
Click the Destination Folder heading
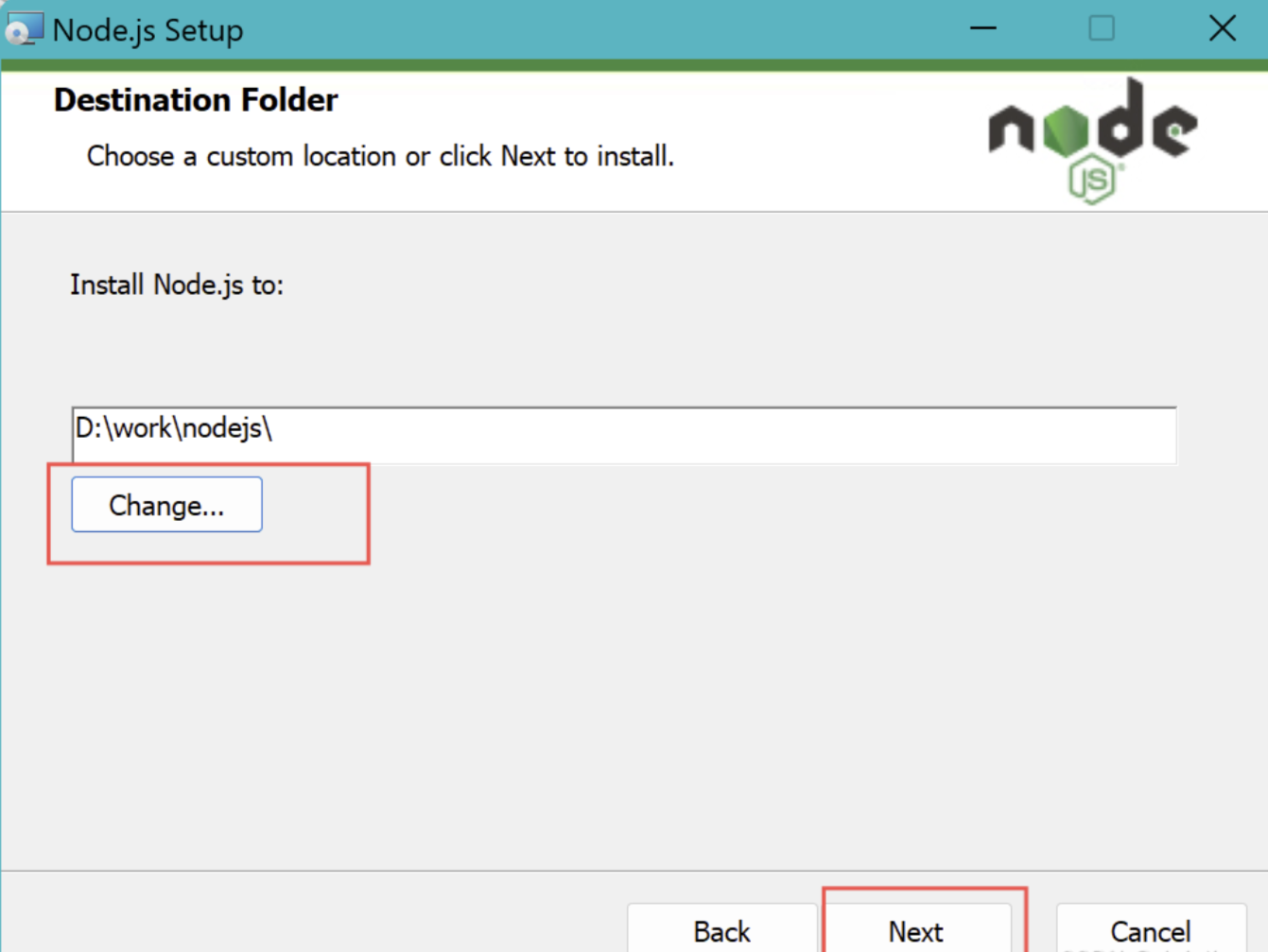pyautogui.click(x=196, y=100)
